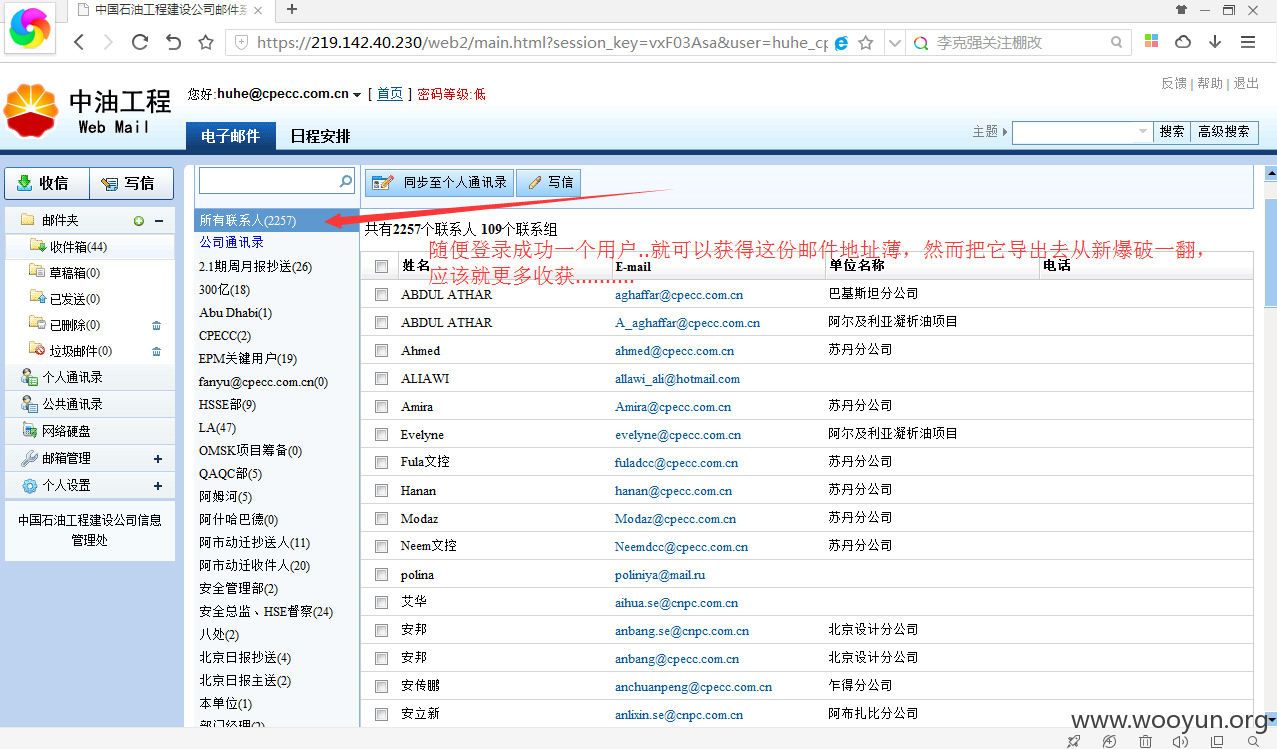Click the colorful apps grid icon in toolbar

pyautogui.click(x=1151, y=43)
